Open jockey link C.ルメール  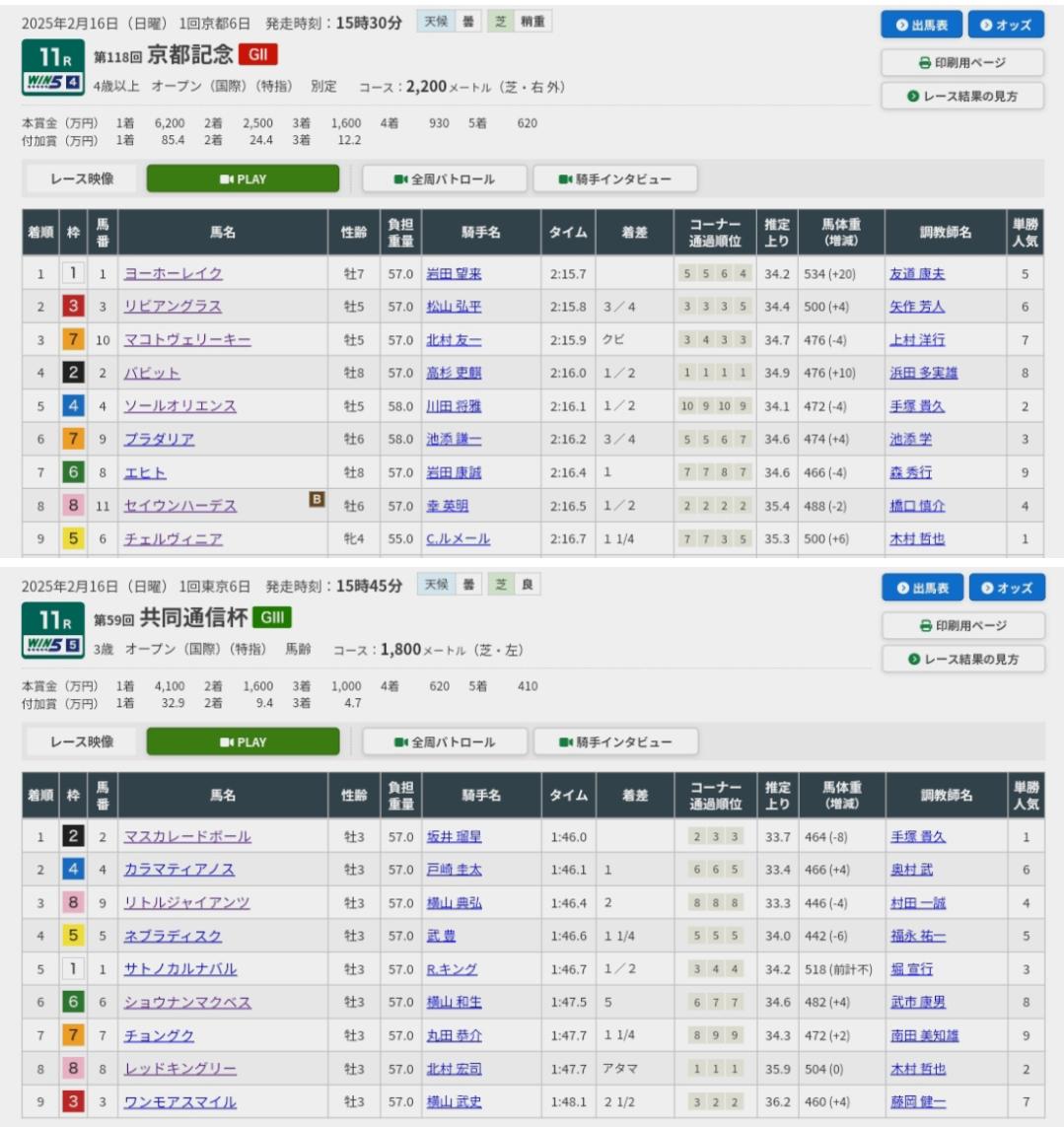[458, 539]
